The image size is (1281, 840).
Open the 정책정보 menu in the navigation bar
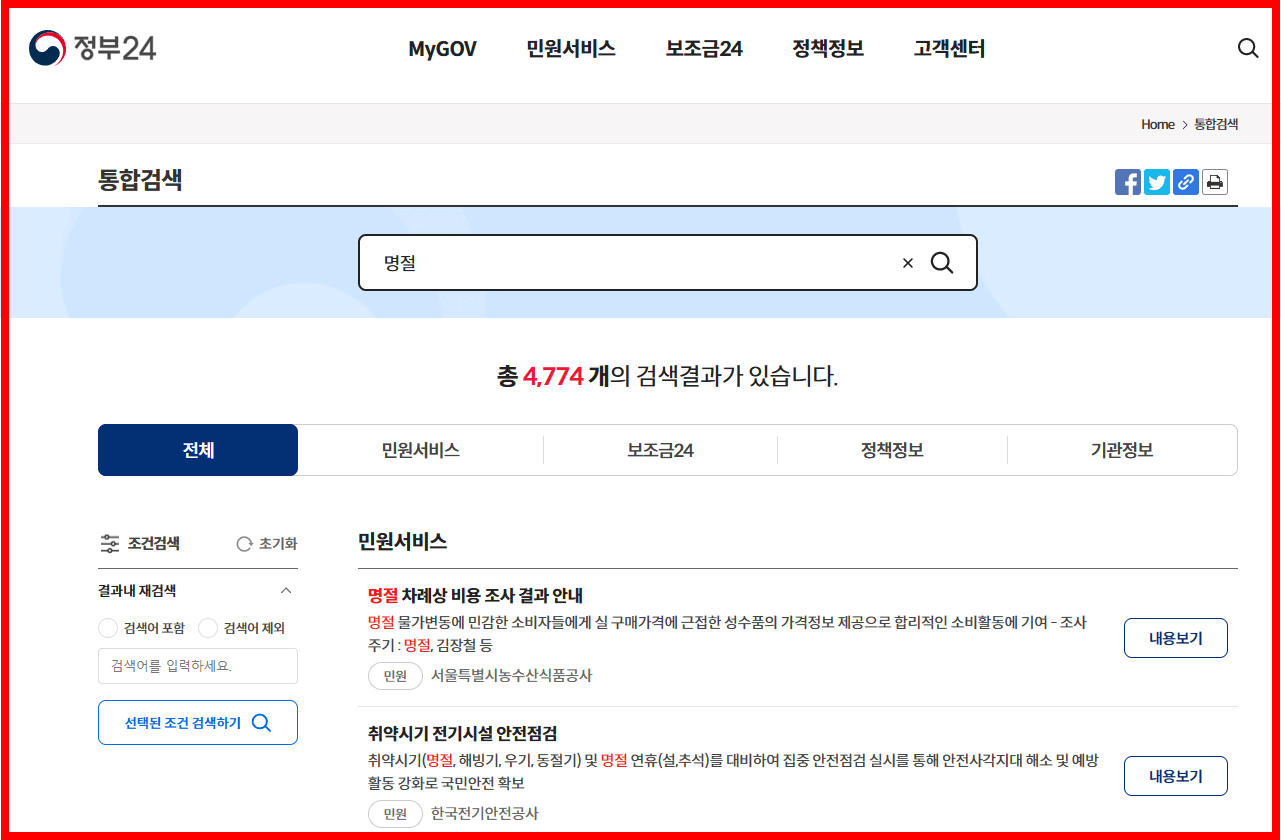click(x=827, y=48)
